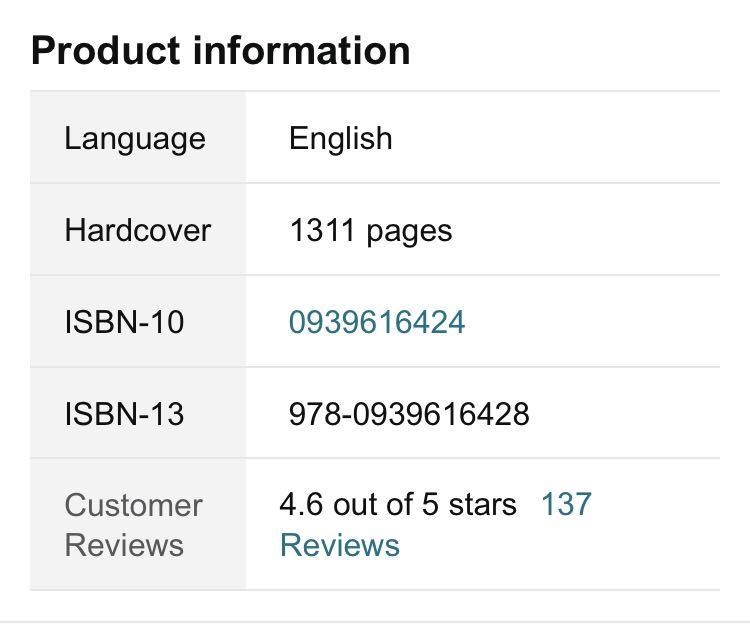Click the English language value
The image size is (750, 636).
(x=341, y=138)
